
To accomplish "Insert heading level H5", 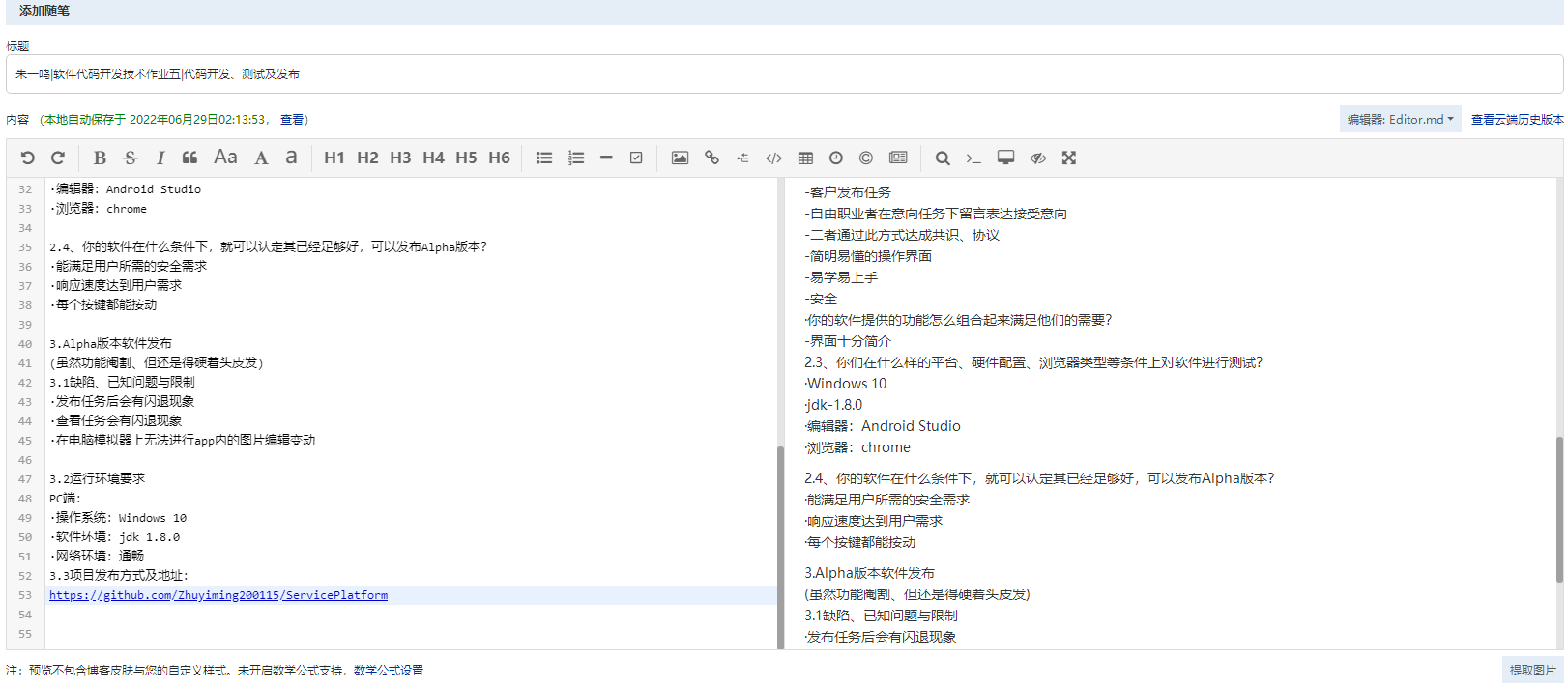I will pos(466,158).
